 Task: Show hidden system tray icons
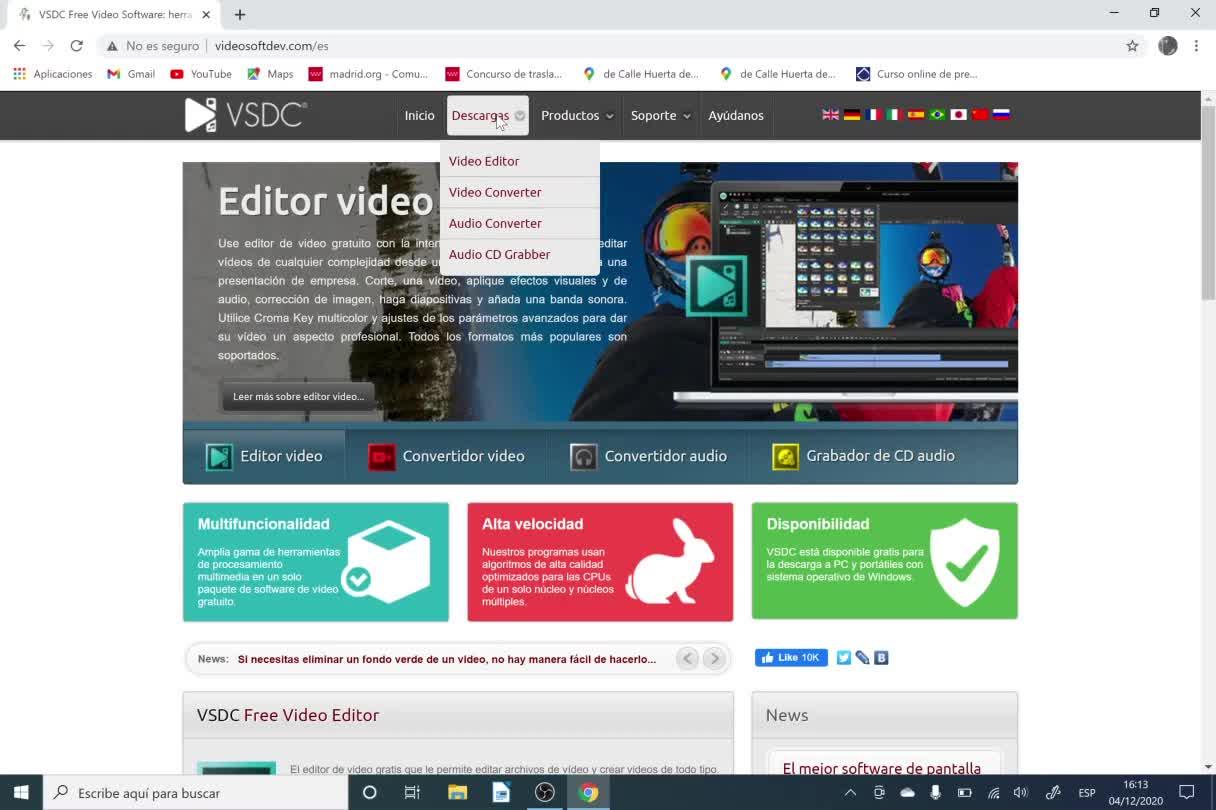coord(850,792)
